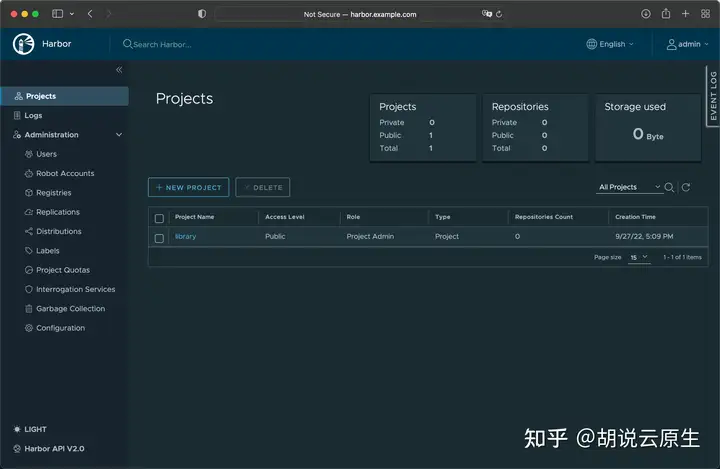Open the library project link
This screenshot has width=720, height=469.
pyautogui.click(x=186, y=236)
